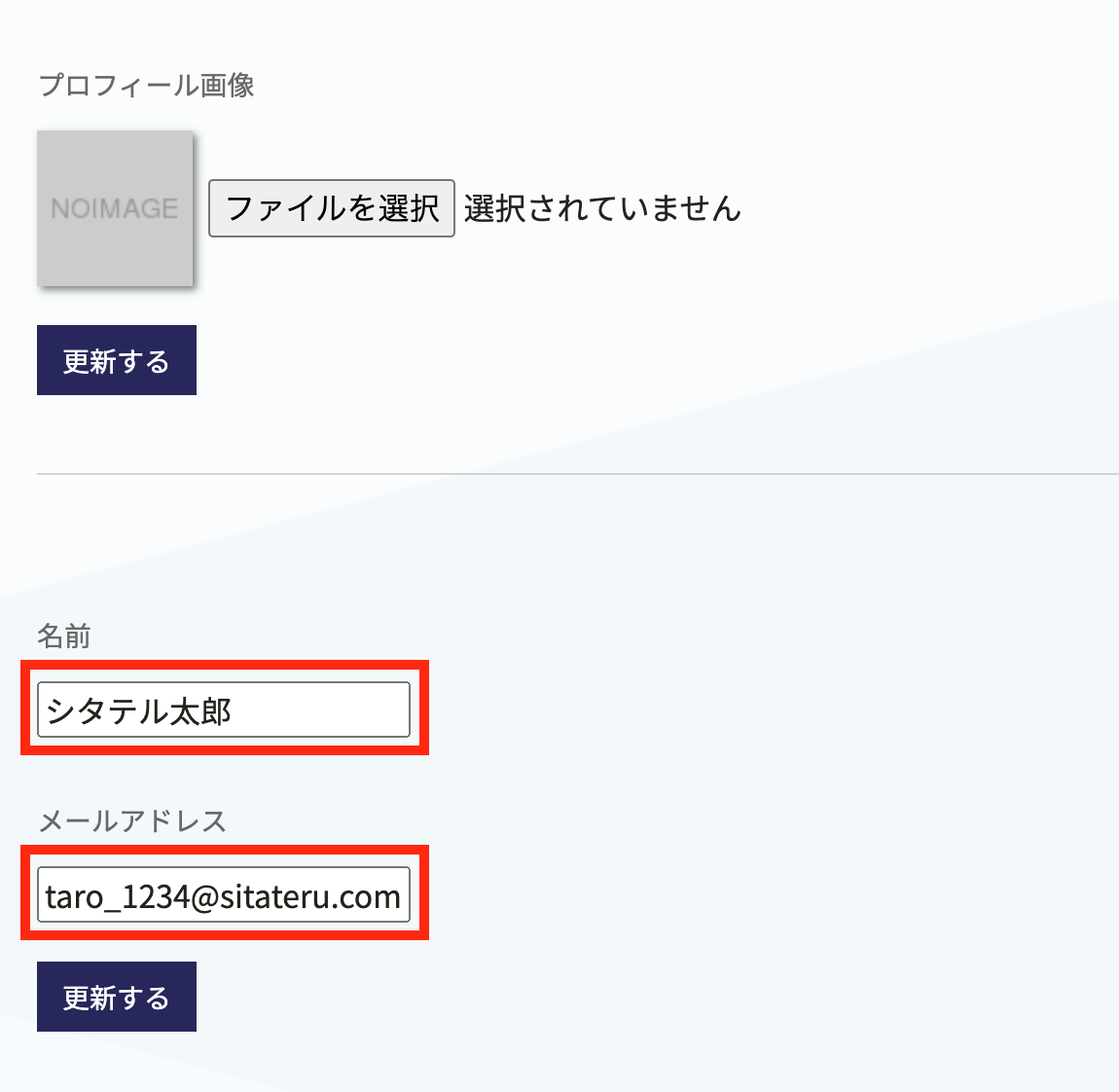Screen dimensions: 1119x1092
Task: Click 更新する button below email address
Action: click(117, 997)
